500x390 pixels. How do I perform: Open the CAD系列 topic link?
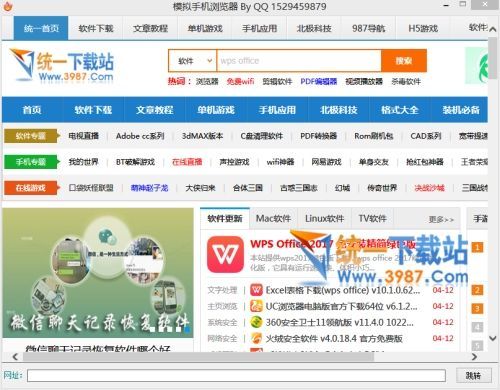point(426,136)
